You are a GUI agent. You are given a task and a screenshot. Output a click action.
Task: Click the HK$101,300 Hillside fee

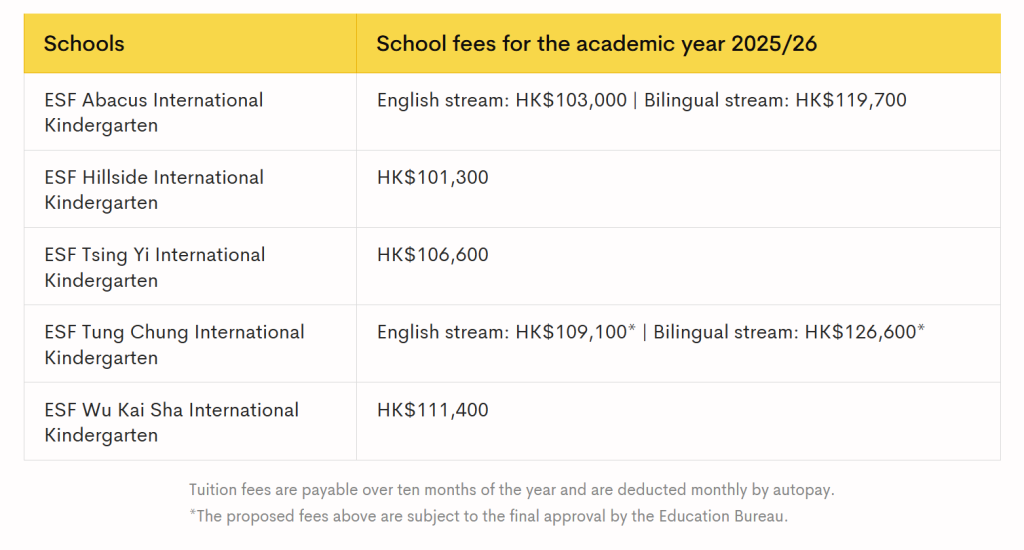pos(432,177)
